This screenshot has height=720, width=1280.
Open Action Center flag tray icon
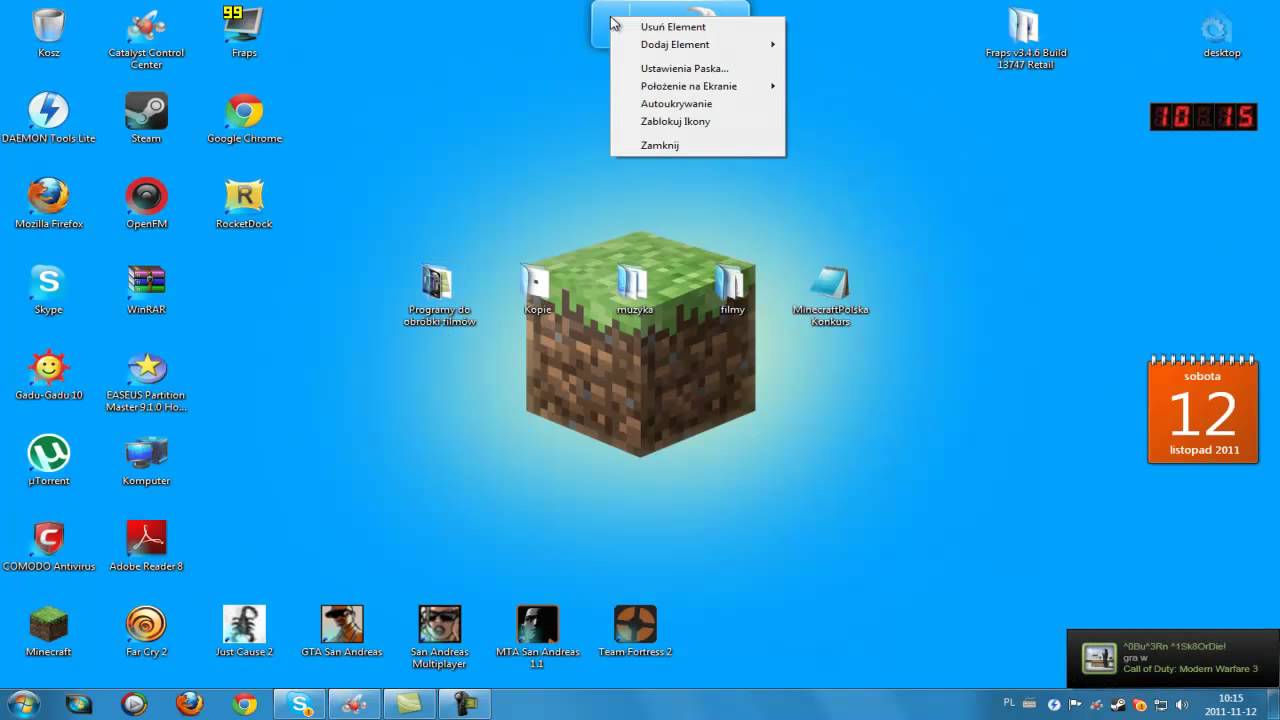pos(1076,705)
